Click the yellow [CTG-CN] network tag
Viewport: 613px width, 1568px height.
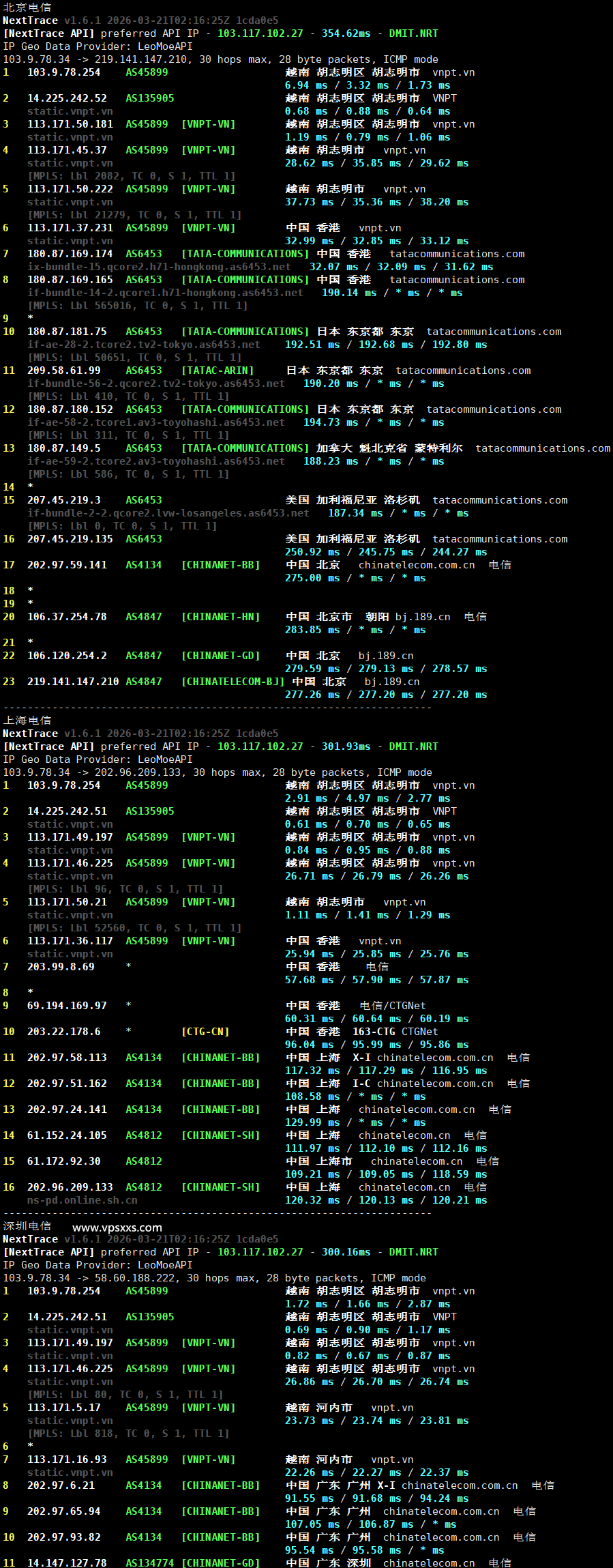pyautogui.click(x=205, y=1032)
